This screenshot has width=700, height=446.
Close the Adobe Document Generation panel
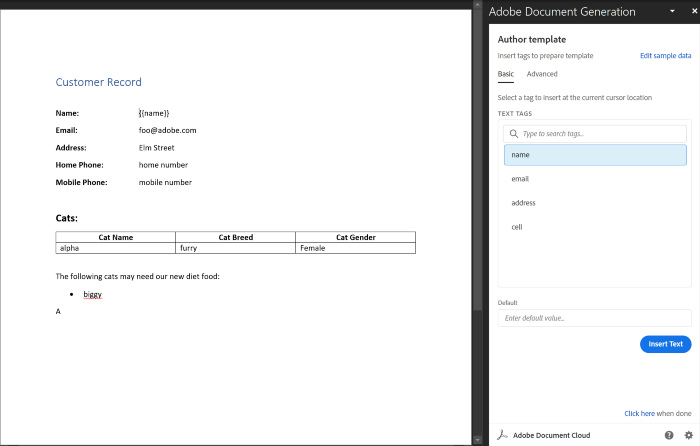coord(688,12)
